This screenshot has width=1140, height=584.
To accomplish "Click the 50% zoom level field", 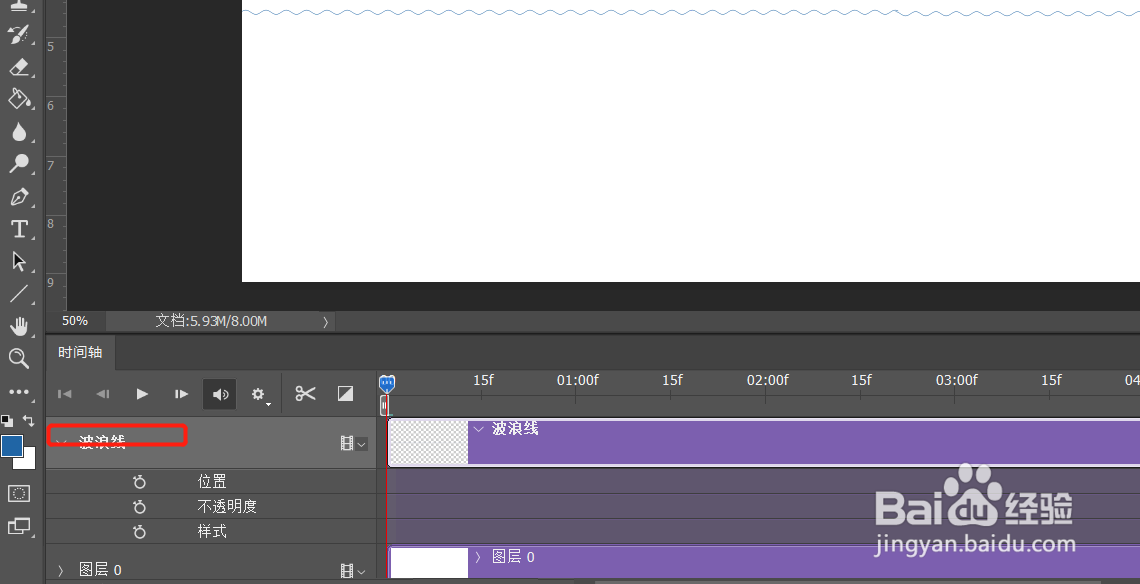I will (x=76, y=321).
